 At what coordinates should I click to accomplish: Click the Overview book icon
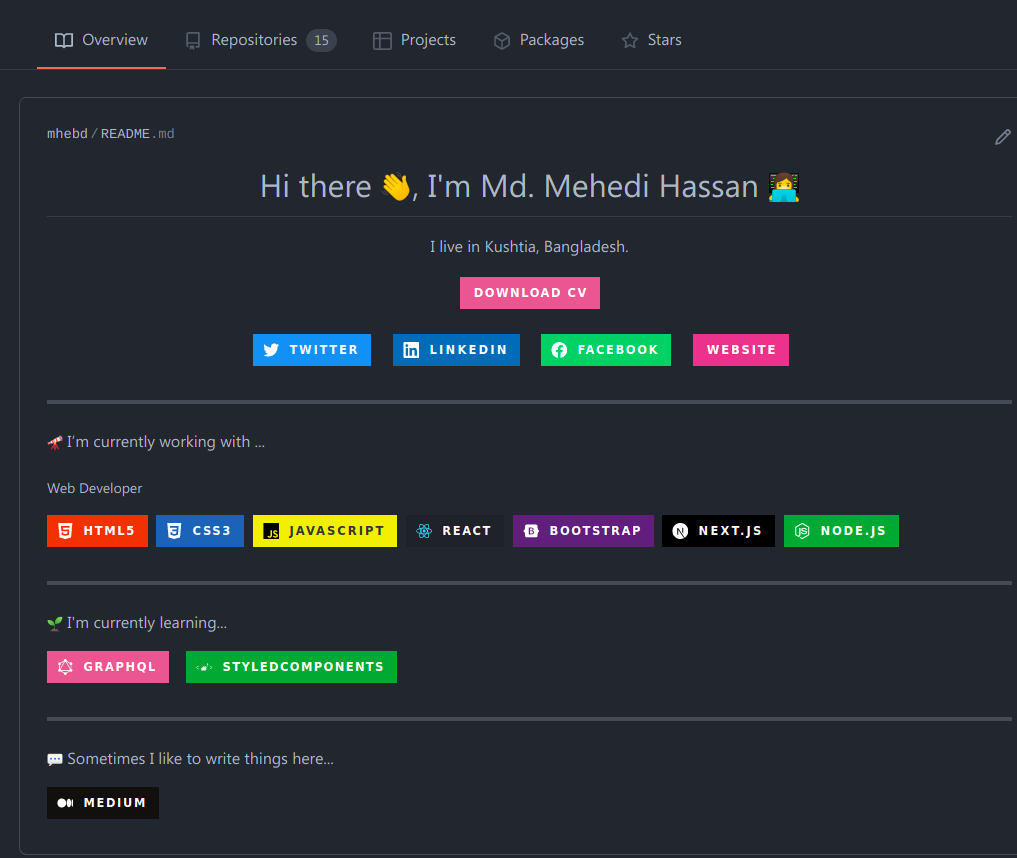click(x=64, y=40)
